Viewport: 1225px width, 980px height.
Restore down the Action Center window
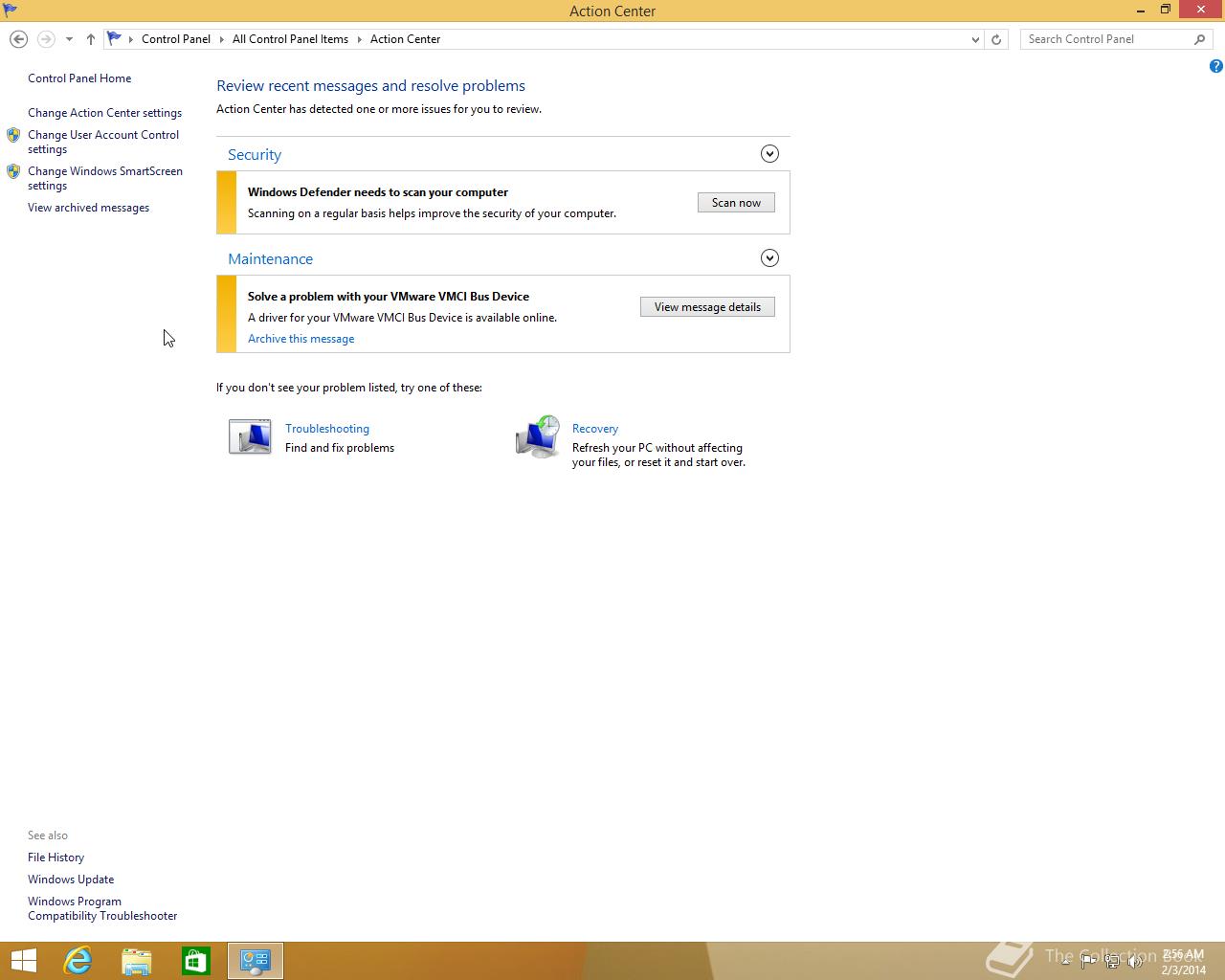pyautogui.click(x=1166, y=11)
